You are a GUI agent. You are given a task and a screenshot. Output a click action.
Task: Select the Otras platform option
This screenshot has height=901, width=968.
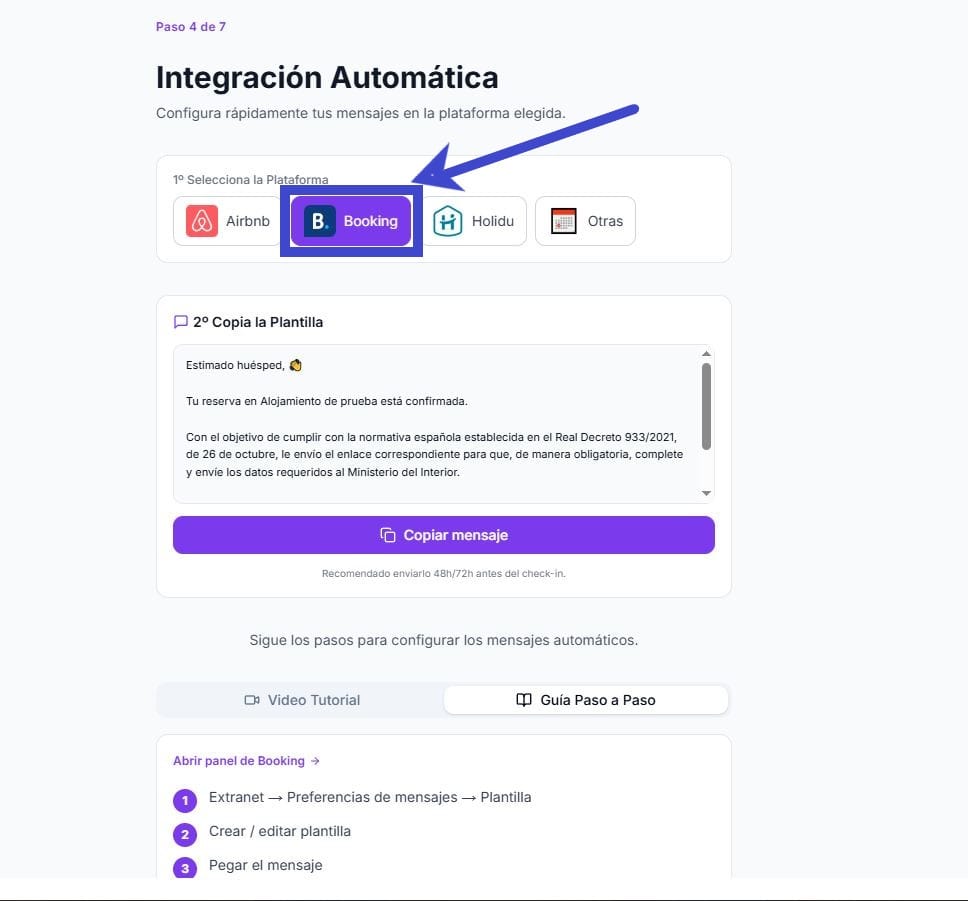(585, 220)
